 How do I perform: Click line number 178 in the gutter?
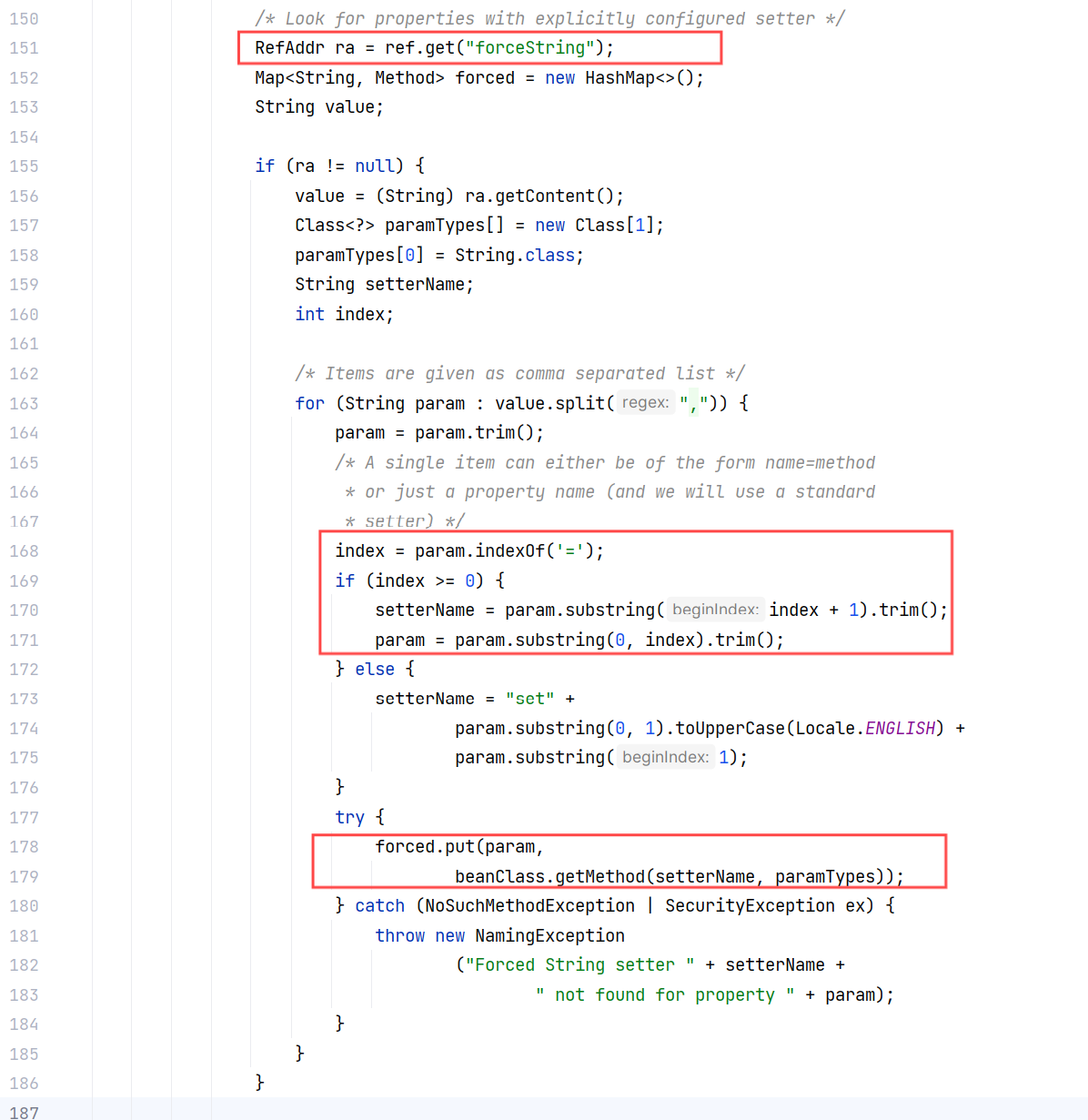[x=25, y=847]
